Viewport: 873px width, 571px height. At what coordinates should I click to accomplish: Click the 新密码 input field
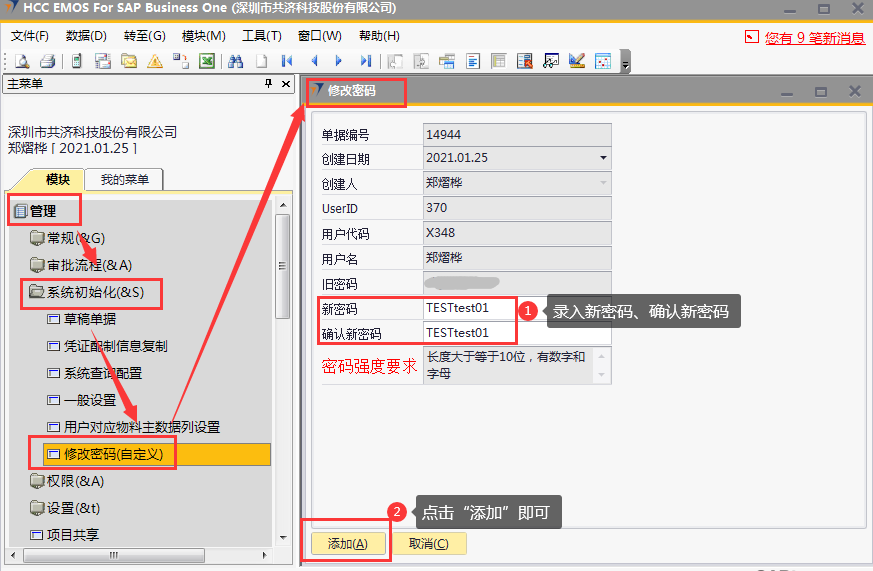click(468, 309)
